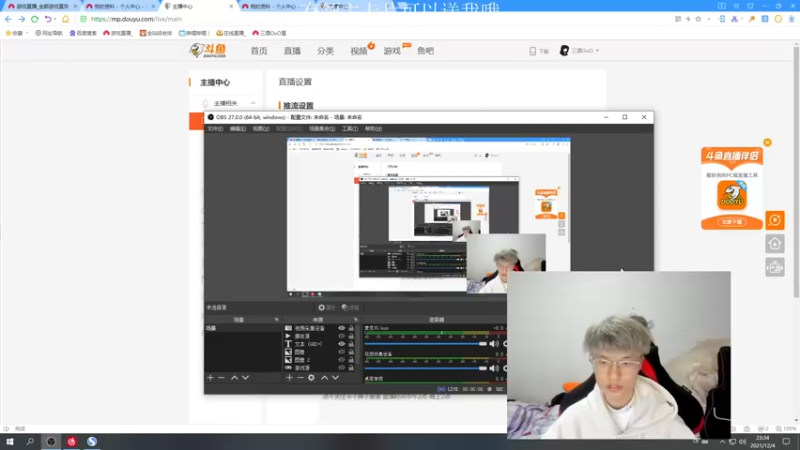This screenshot has width=800, height=450.
Task: Remove selected source with minus icon
Action: click(300, 378)
